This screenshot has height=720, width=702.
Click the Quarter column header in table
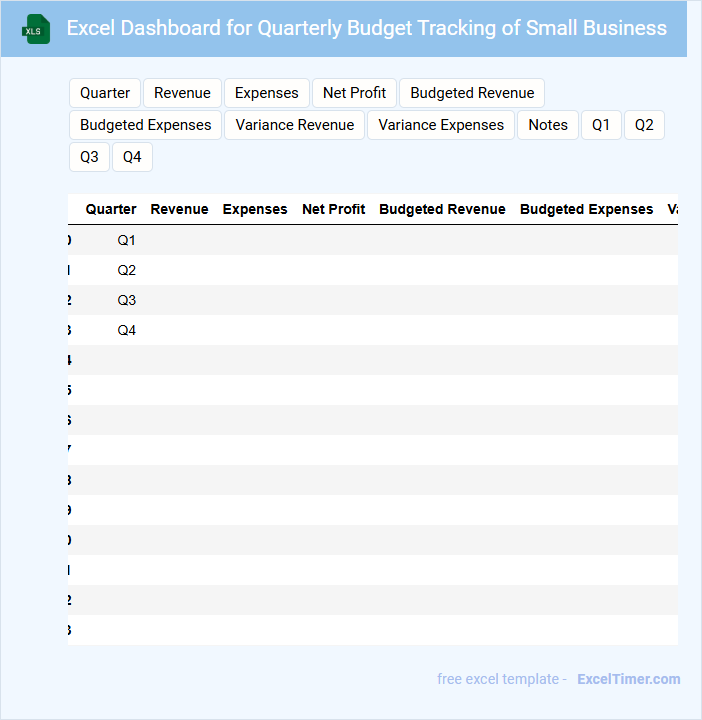point(111,209)
